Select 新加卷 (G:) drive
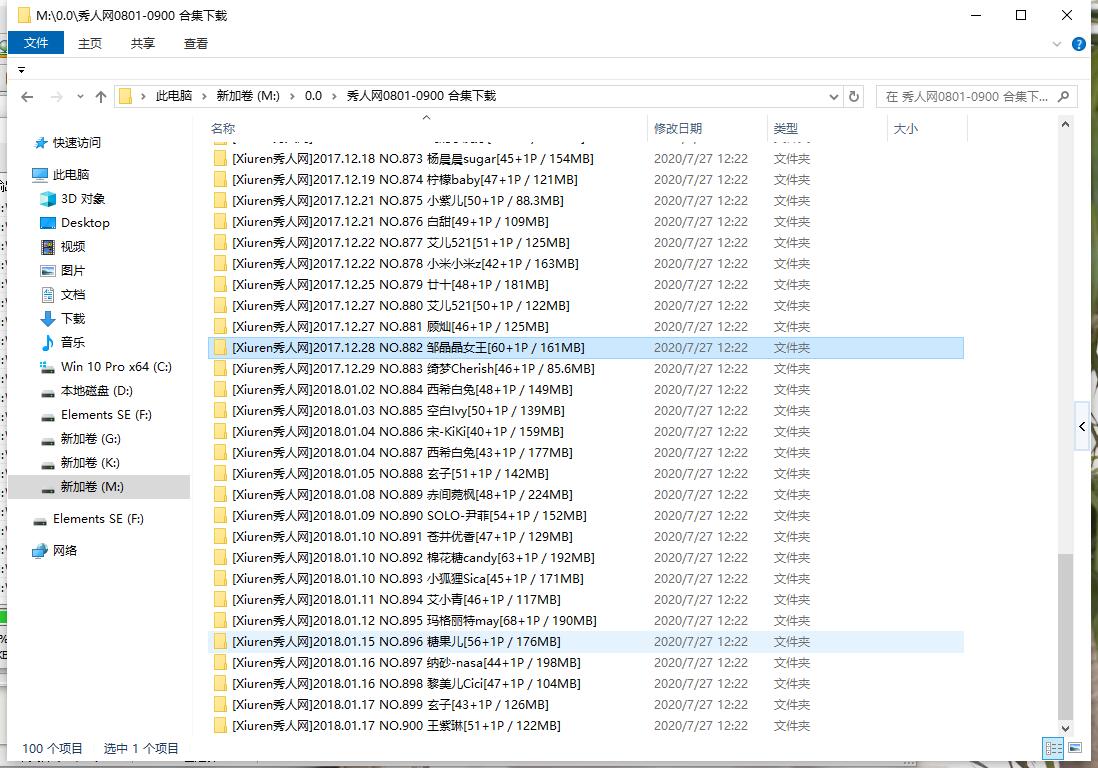1098x768 pixels. [x=81, y=438]
